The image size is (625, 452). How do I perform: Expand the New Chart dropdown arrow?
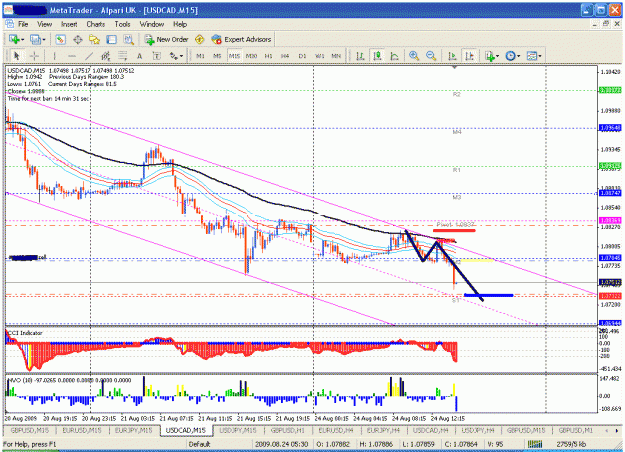[22, 39]
